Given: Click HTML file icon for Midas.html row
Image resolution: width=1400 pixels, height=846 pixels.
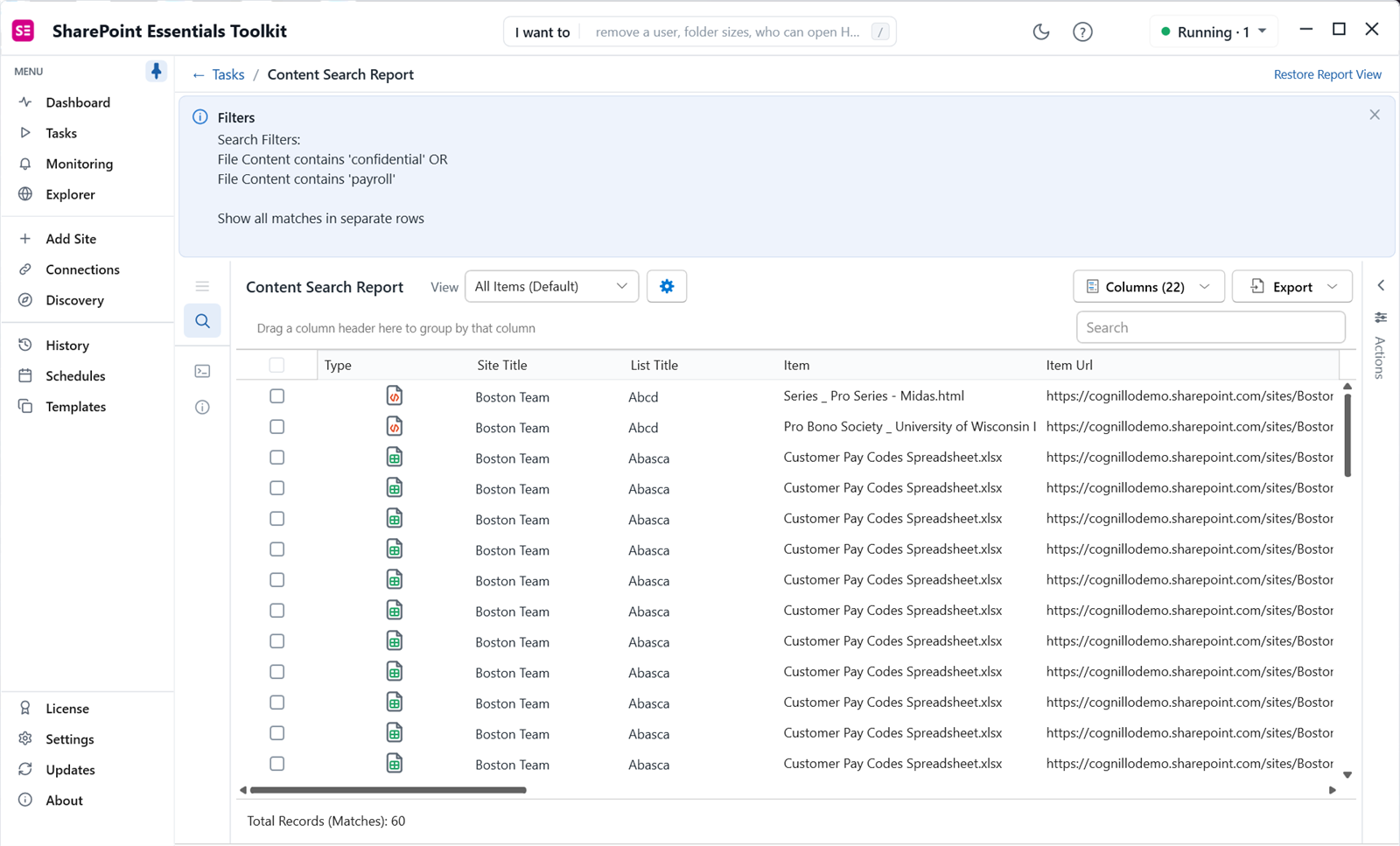Looking at the screenshot, I should pos(395,396).
